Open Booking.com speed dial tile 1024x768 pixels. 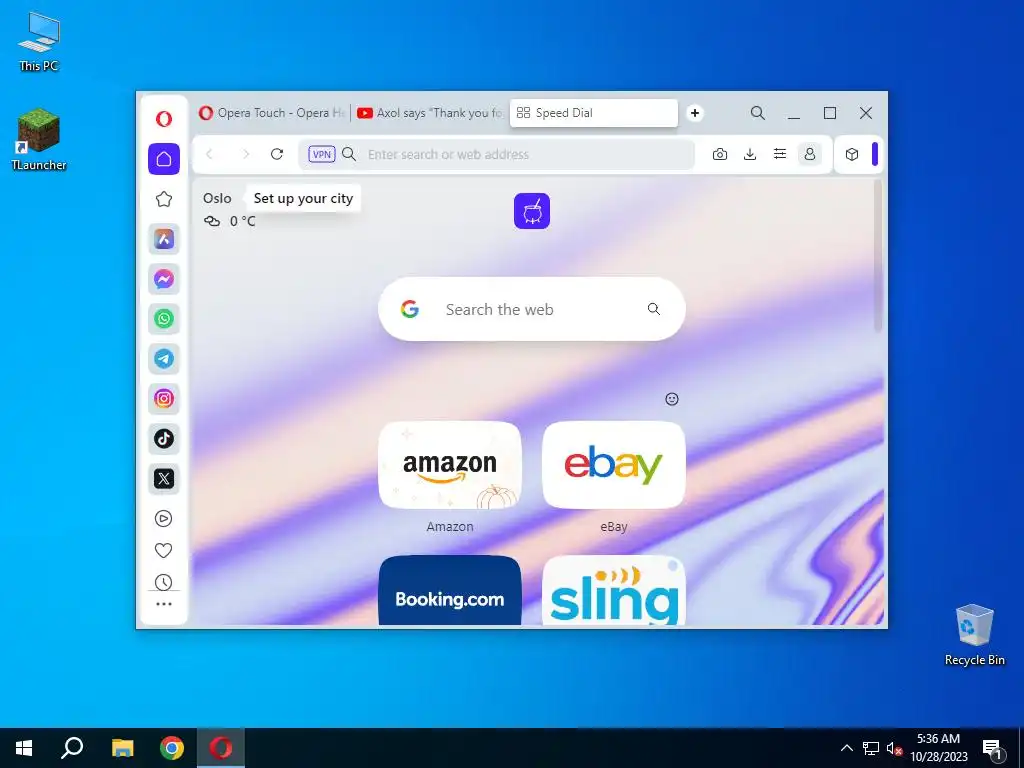pos(450,590)
